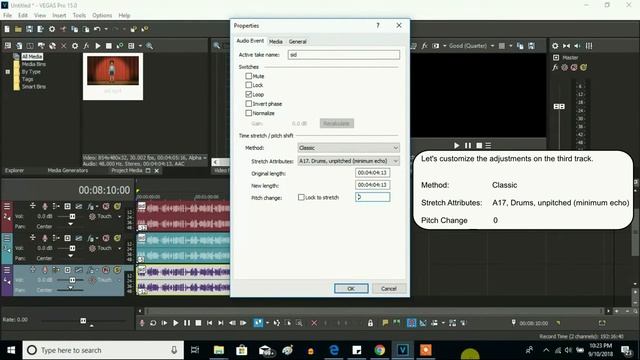Go to start of project

[x=209, y=323]
